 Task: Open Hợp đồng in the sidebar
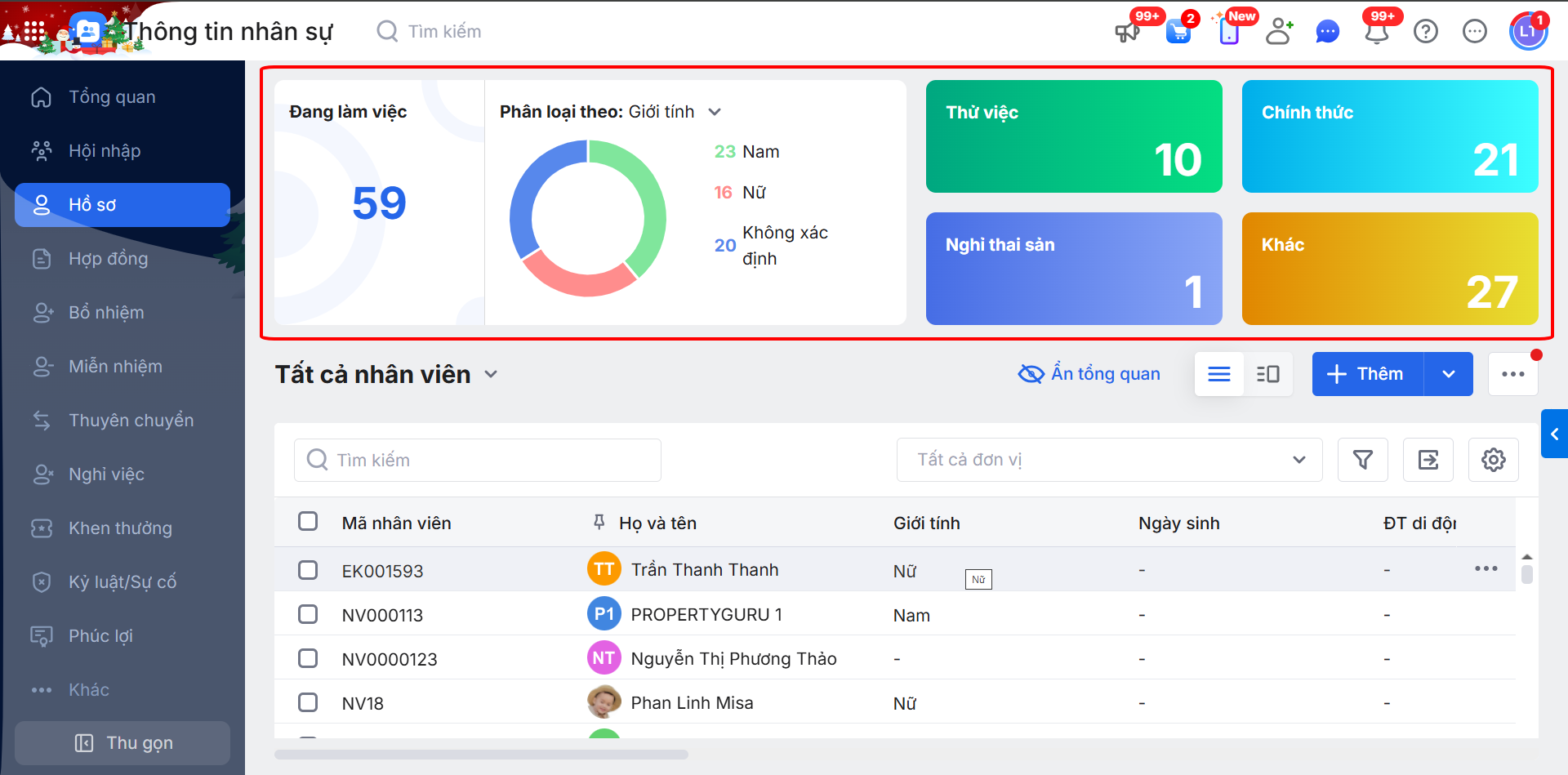tap(122, 259)
